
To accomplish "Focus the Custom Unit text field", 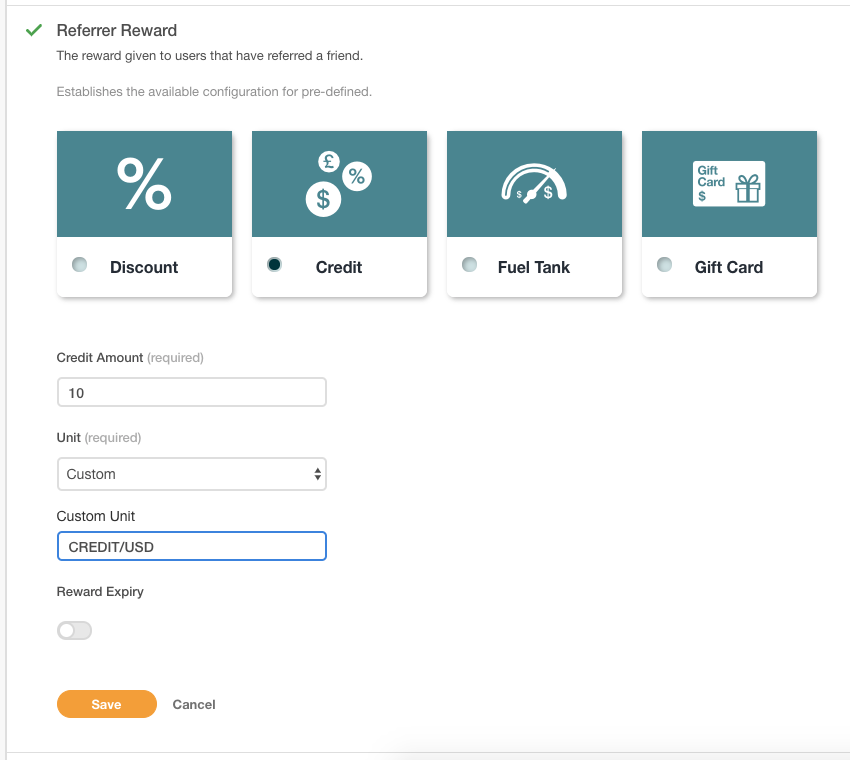I will (192, 547).
